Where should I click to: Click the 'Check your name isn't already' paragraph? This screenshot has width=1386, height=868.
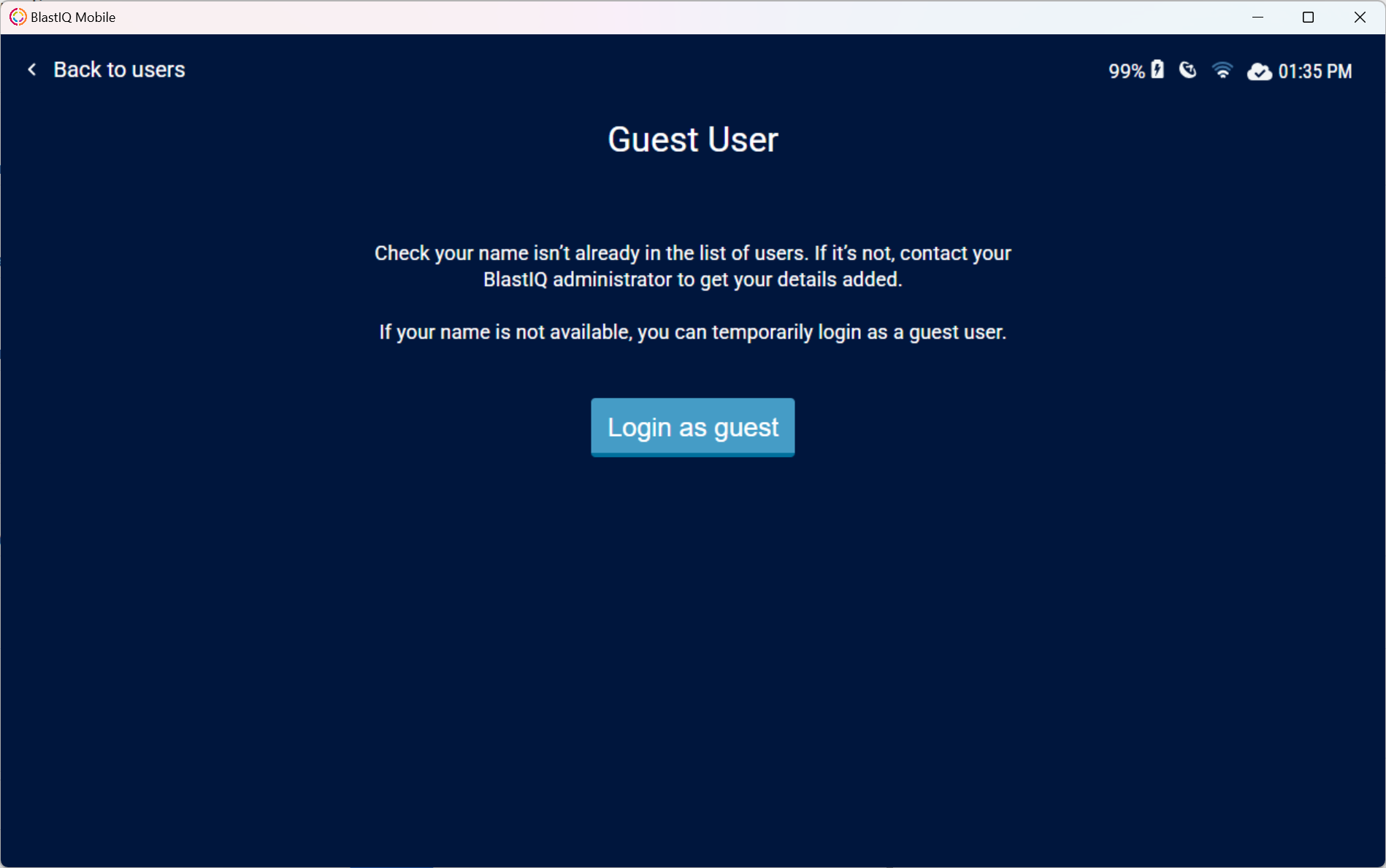point(692,266)
